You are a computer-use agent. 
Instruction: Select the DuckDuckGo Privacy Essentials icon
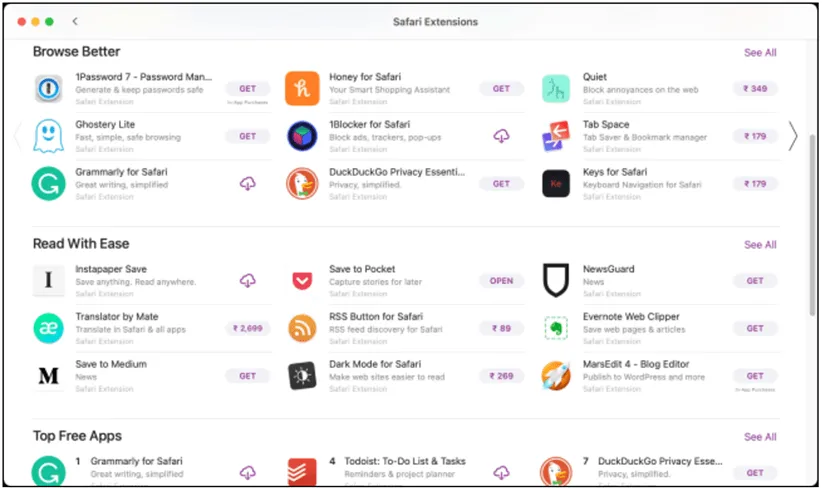[x=302, y=184]
